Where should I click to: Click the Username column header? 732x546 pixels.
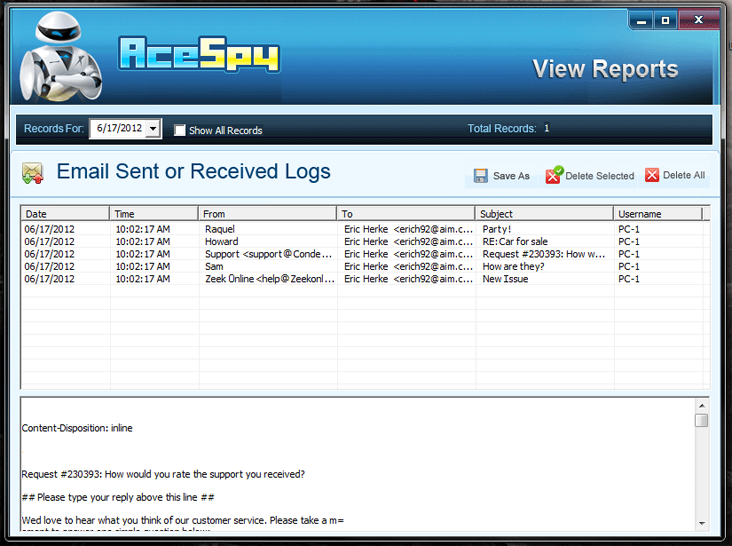click(x=657, y=214)
